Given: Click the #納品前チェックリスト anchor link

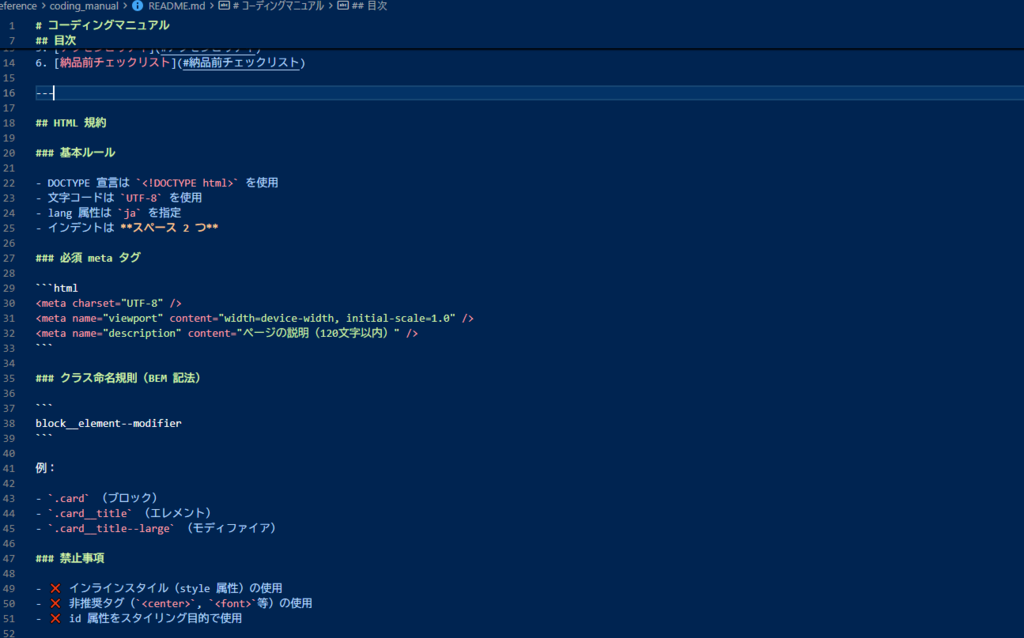Looking at the screenshot, I should pos(241,63).
